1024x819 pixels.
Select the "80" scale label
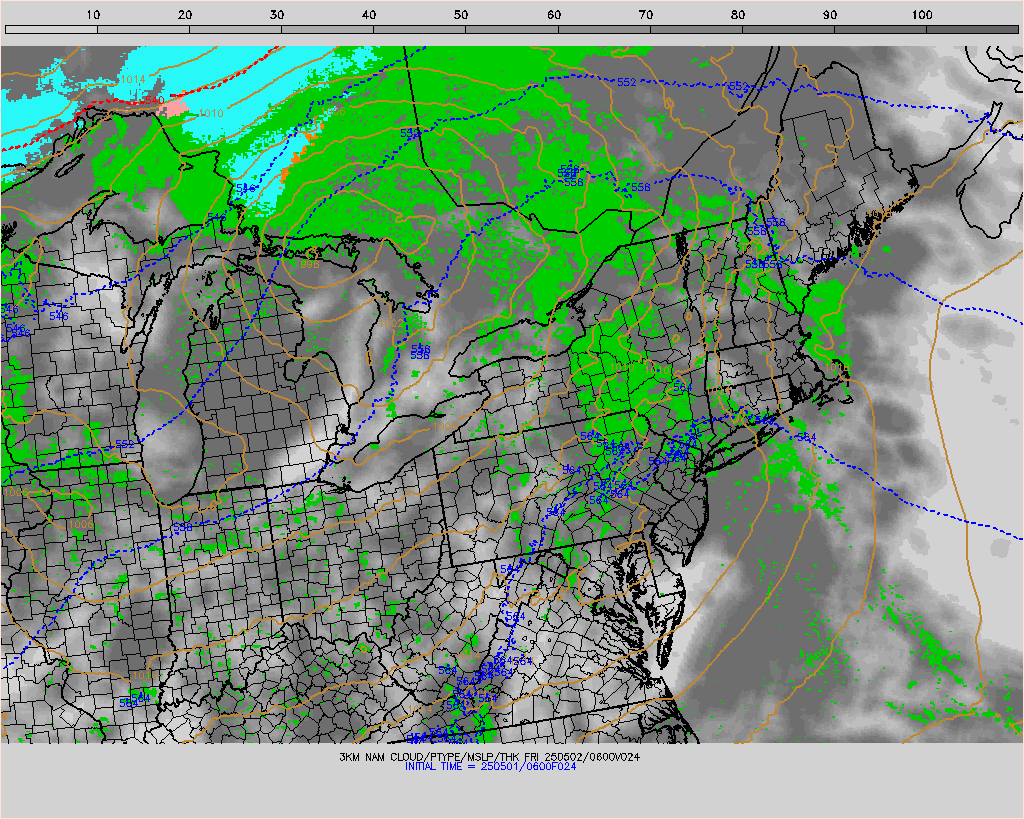pos(738,14)
